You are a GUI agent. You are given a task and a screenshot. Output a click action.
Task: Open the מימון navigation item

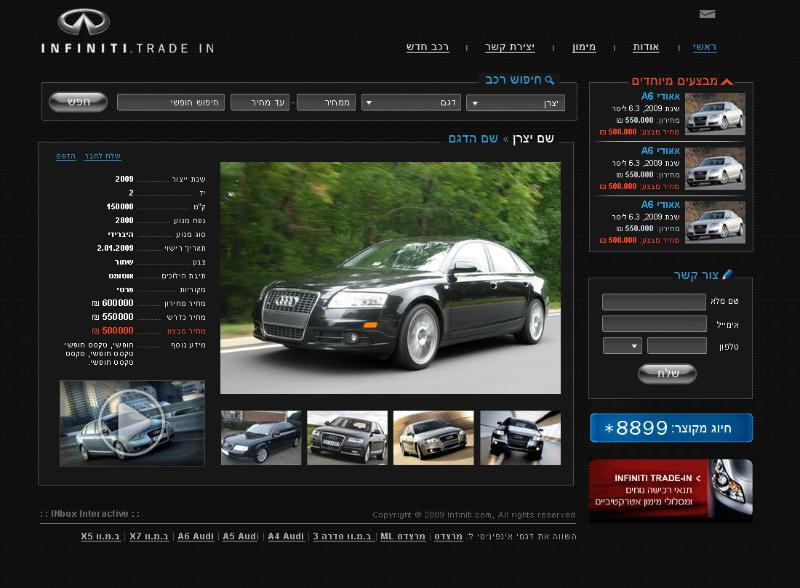(584, 47)
